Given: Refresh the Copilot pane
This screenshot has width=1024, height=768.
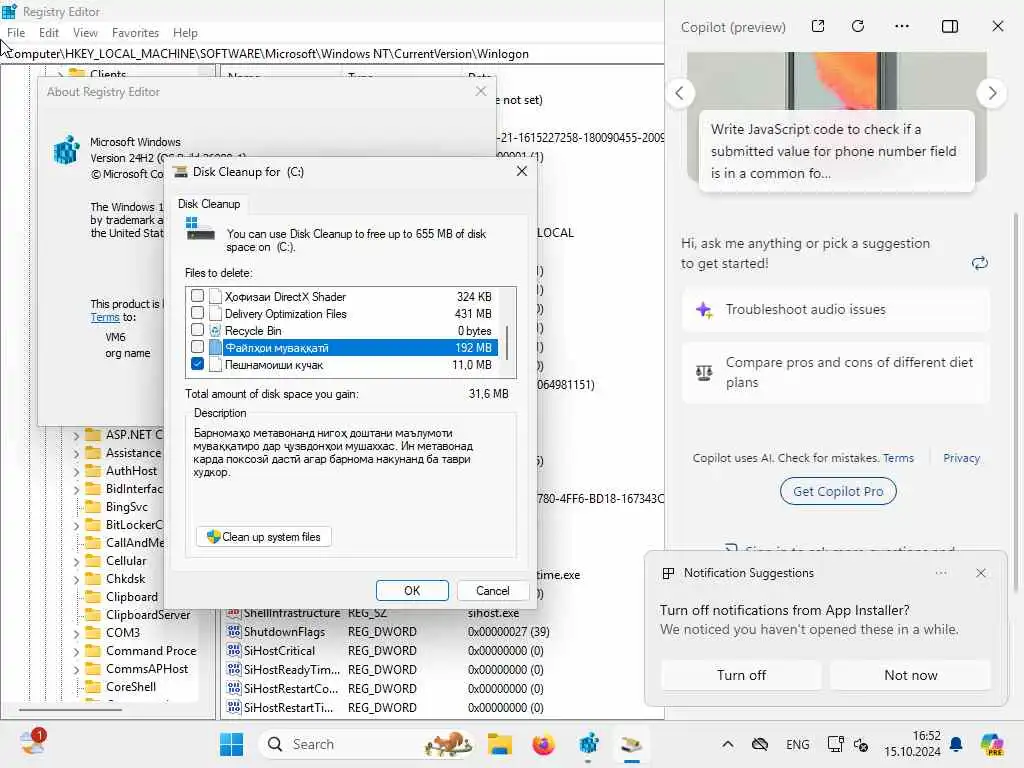Looking at the screenshot, I should pyautogui.click(x=858, y=26).
